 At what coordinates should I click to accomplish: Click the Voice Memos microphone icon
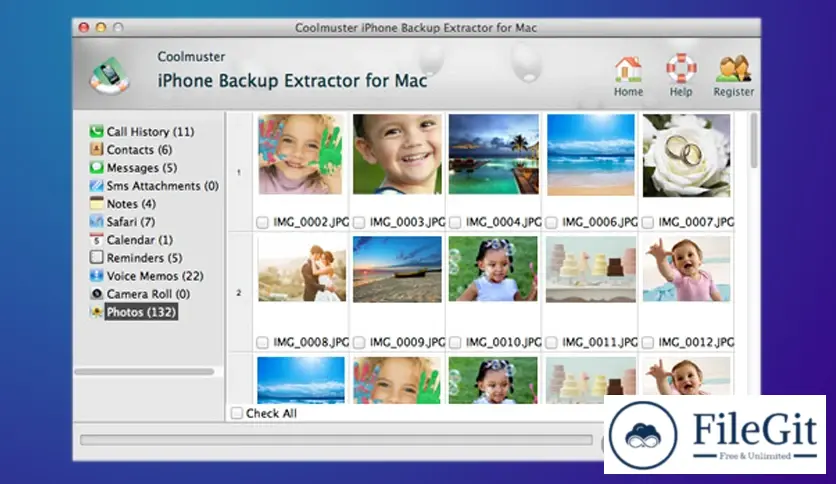coord(97,276)
